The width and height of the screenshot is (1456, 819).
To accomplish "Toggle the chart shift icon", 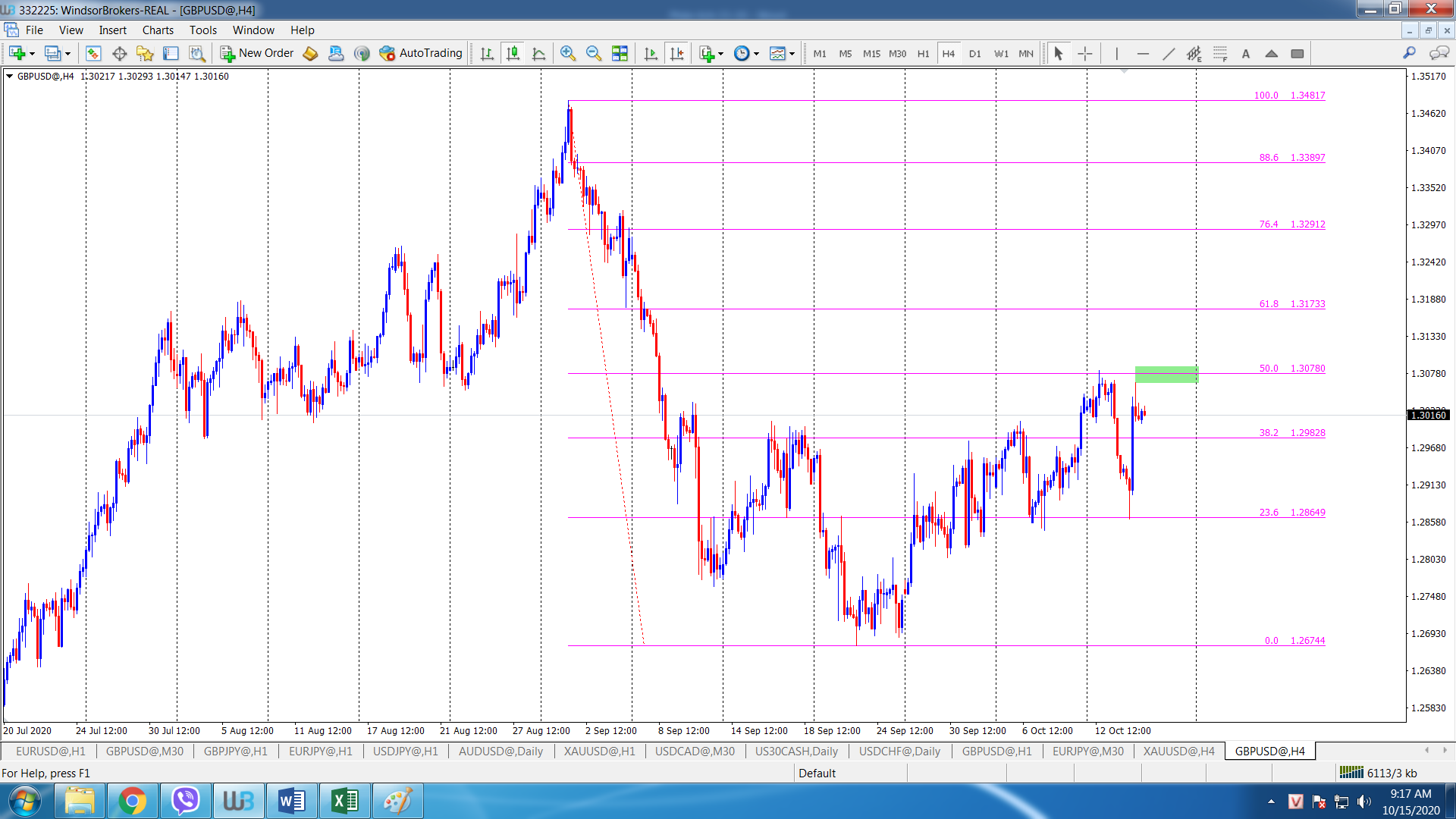I will pyautogui.click(x=676, y=53).
